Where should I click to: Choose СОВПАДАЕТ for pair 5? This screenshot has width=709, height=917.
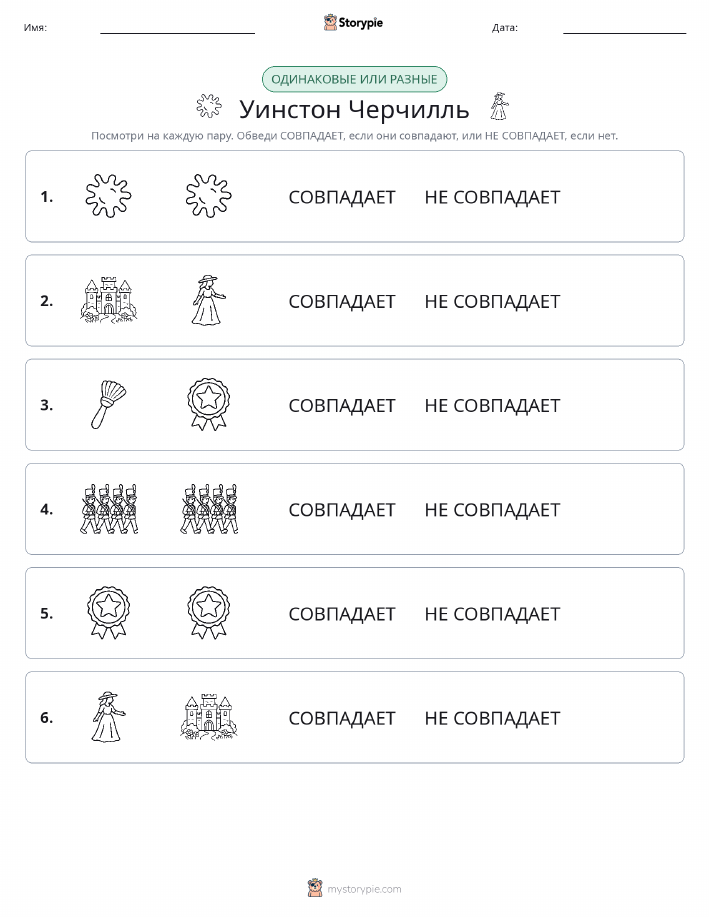tap(342, 614)
